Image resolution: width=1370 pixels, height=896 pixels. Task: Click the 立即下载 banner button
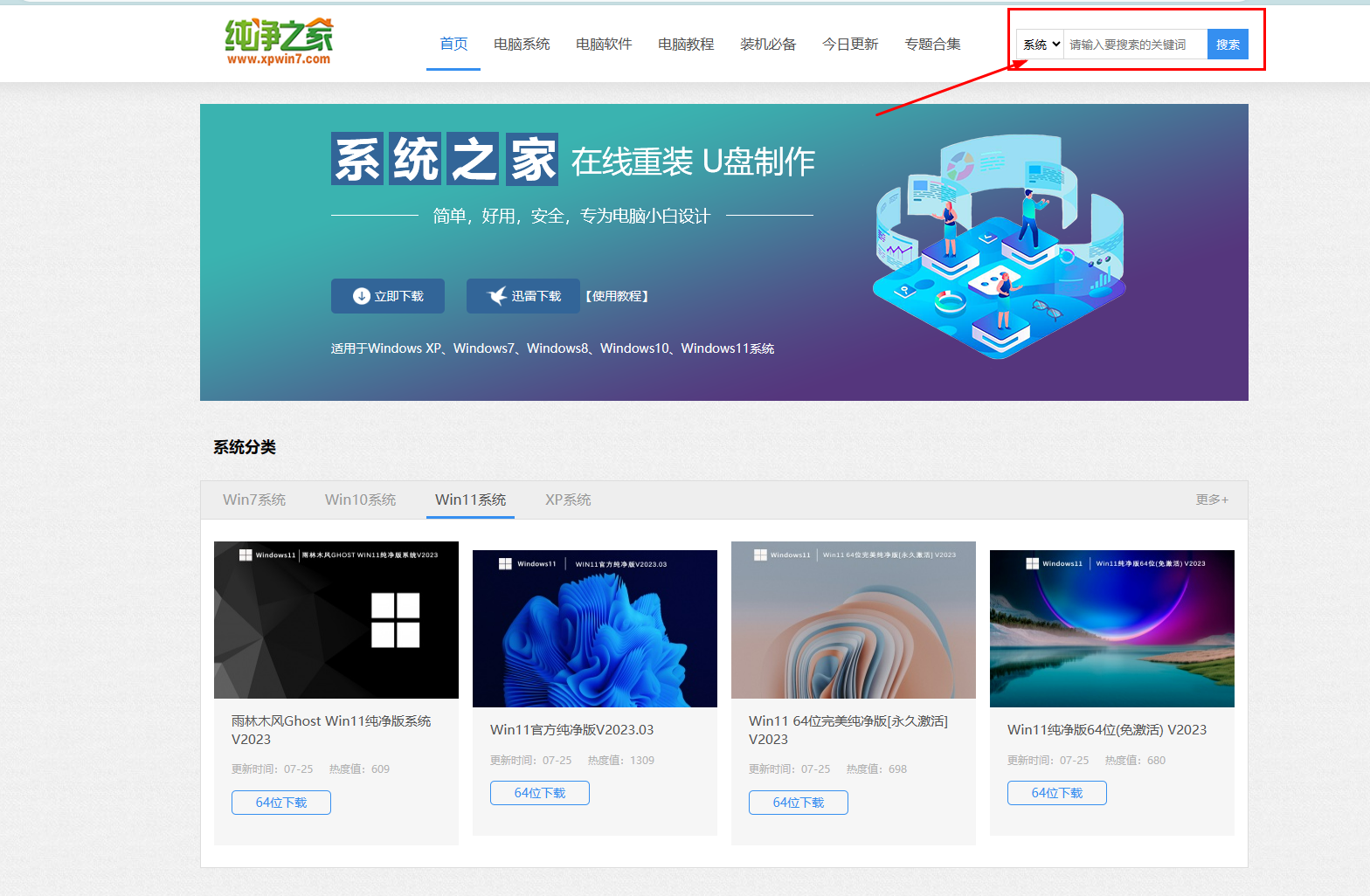point(388,296)
